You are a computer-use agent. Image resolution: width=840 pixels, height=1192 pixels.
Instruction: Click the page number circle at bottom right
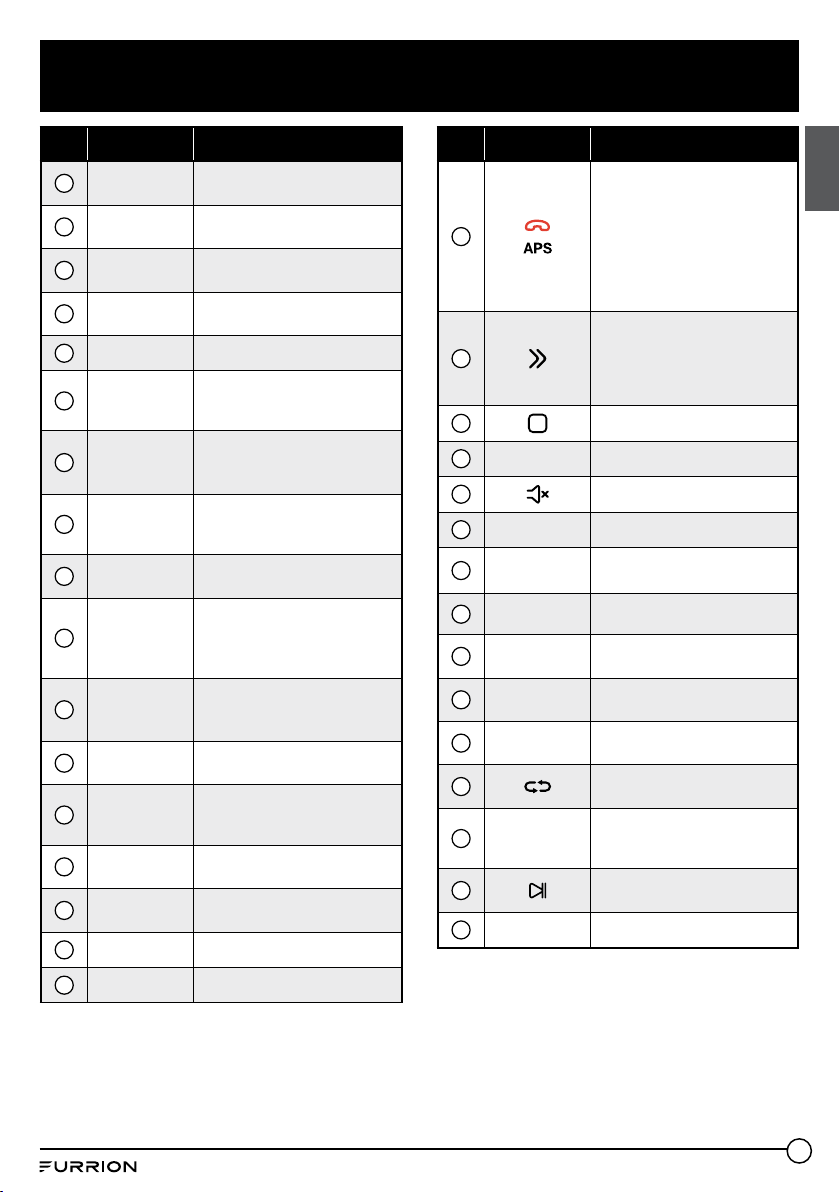[799, 1150]
